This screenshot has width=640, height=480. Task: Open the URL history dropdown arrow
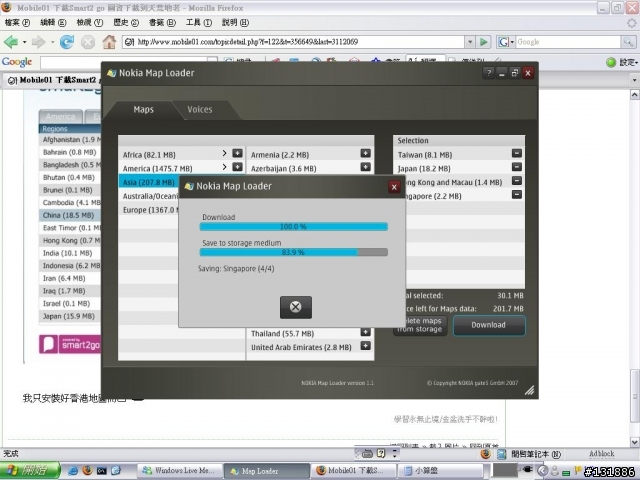point(470,42)
